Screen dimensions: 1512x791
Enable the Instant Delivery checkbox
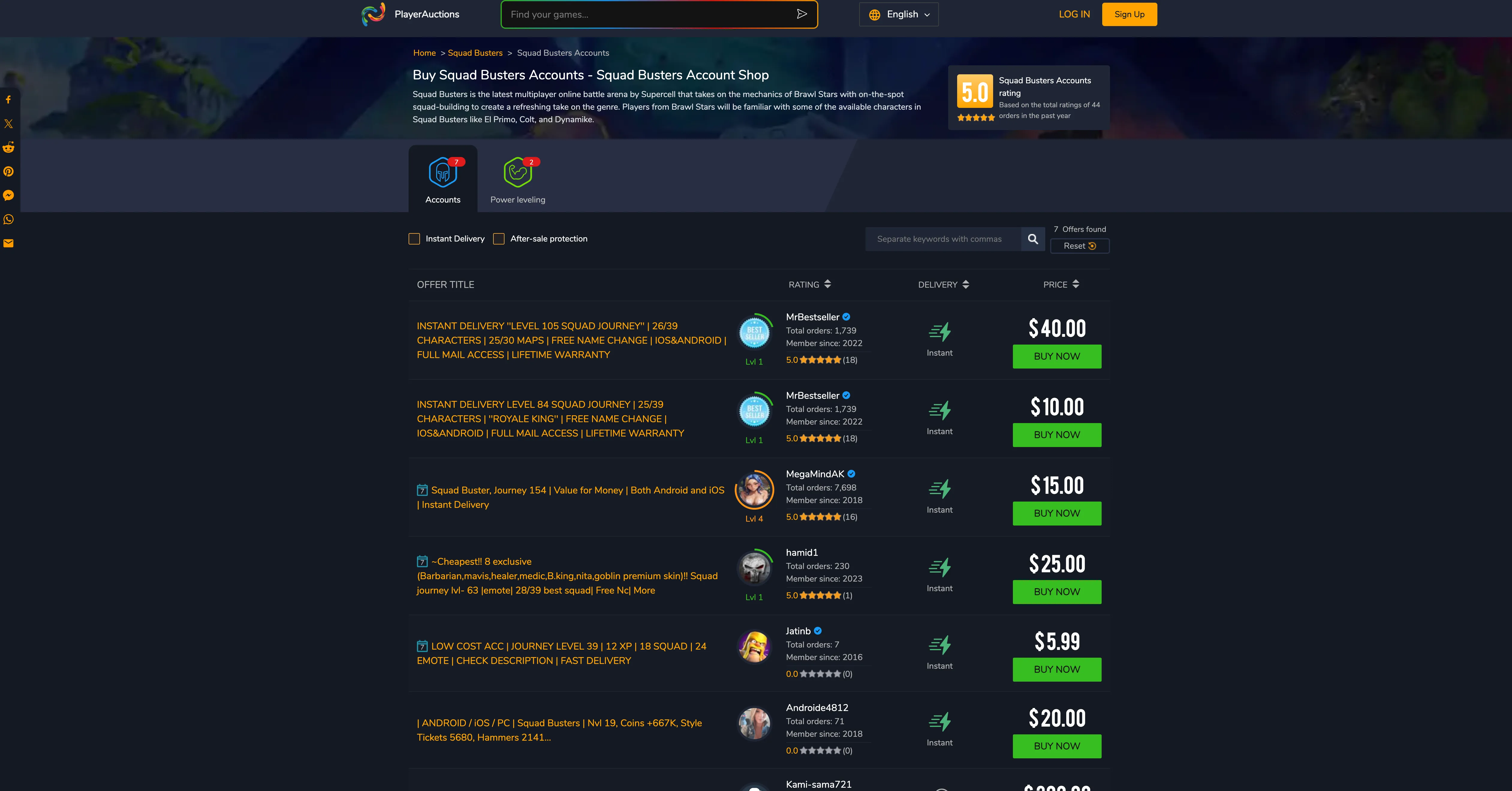(414, 239)
